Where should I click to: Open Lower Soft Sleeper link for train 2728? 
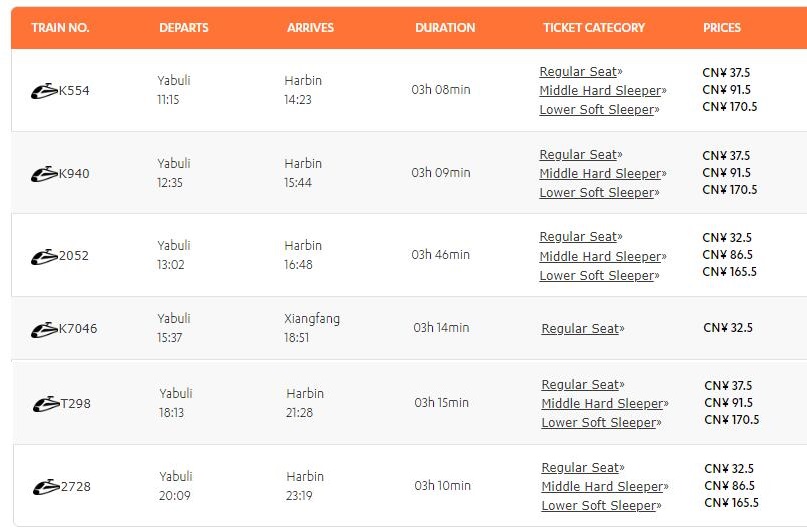click(x=601, y=506)
